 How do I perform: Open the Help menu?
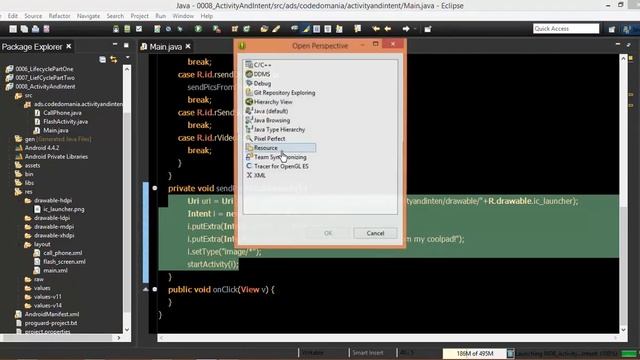coord(207,16)
